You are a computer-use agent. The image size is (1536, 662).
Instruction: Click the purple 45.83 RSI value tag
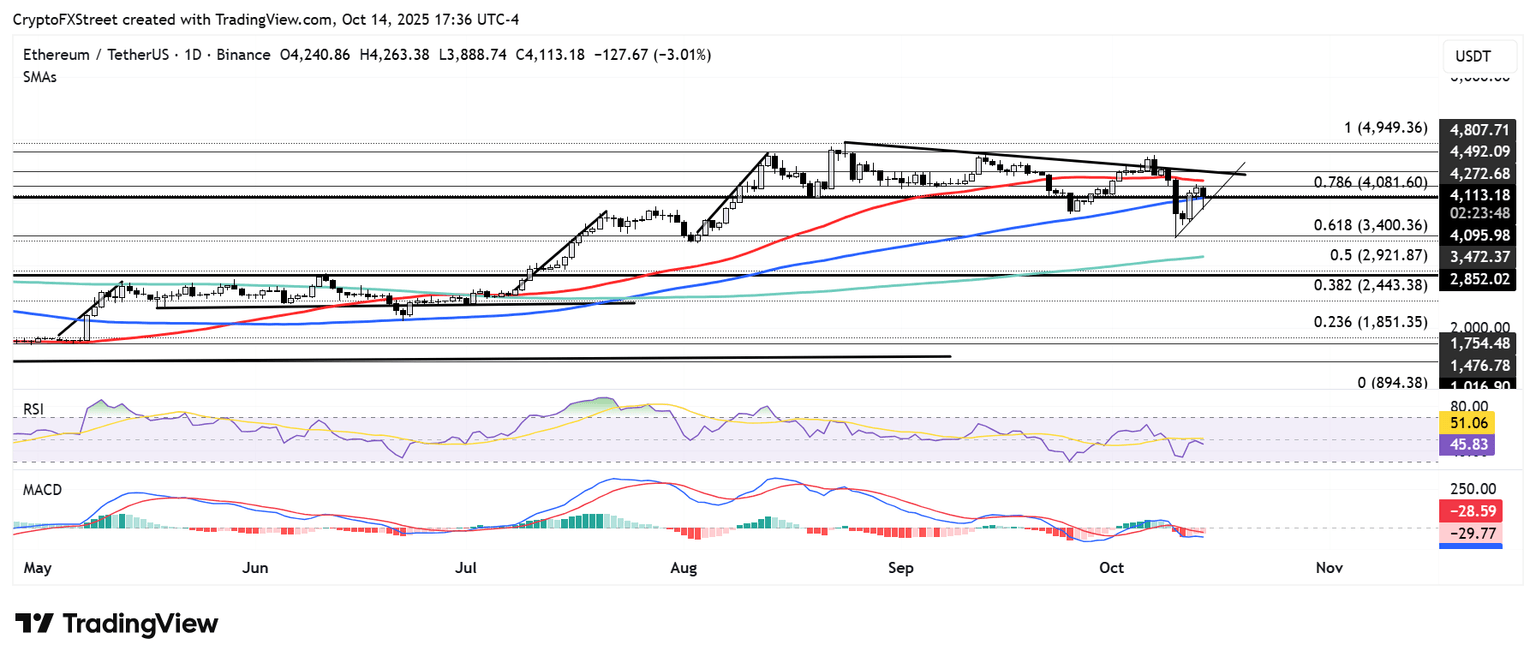click(1466, 445)
